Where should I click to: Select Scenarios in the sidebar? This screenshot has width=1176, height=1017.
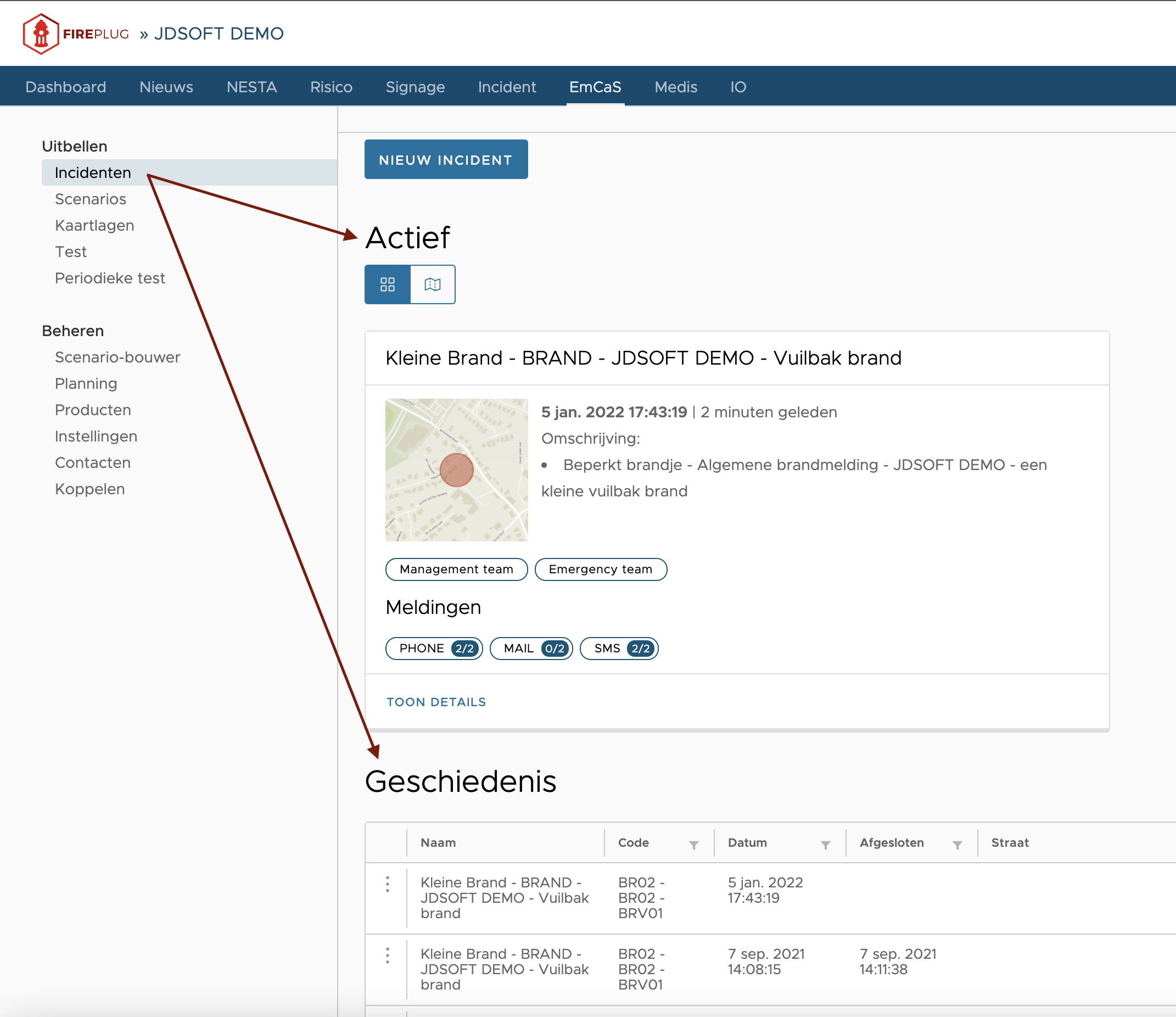point(90,199)
